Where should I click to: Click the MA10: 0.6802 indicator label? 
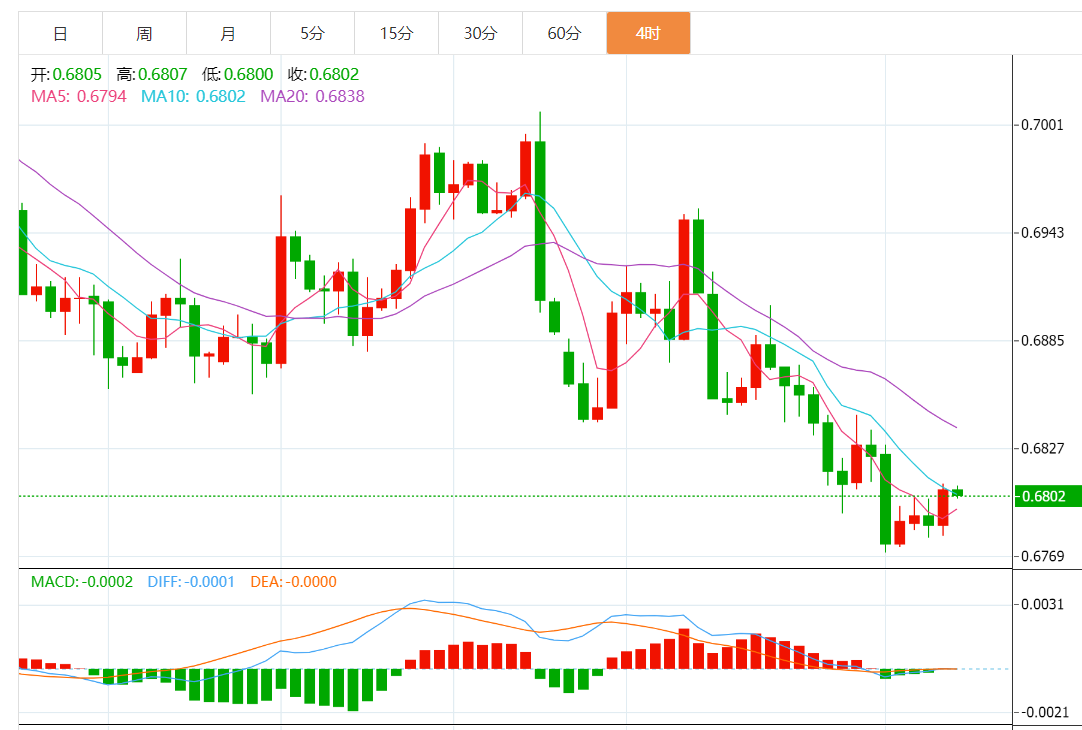point(193,96)
